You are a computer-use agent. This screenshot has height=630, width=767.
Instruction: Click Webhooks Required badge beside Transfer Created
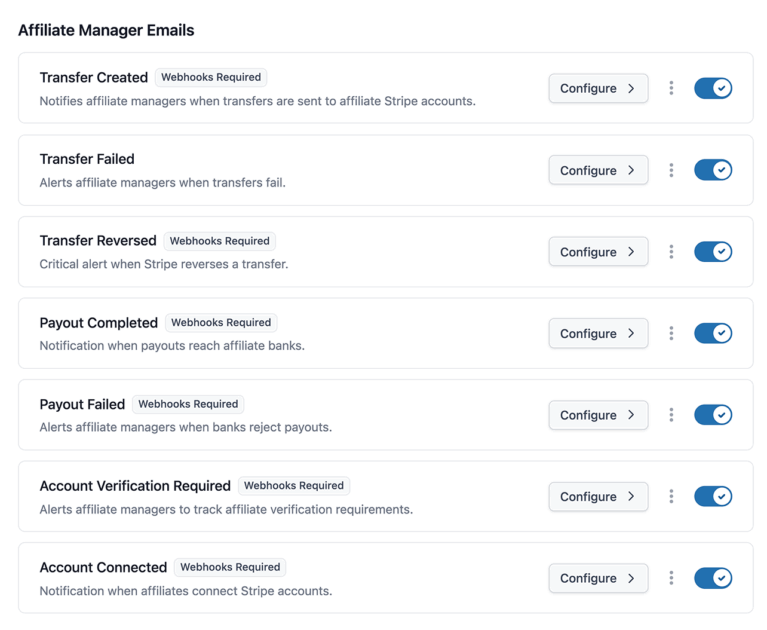[211, 77]
